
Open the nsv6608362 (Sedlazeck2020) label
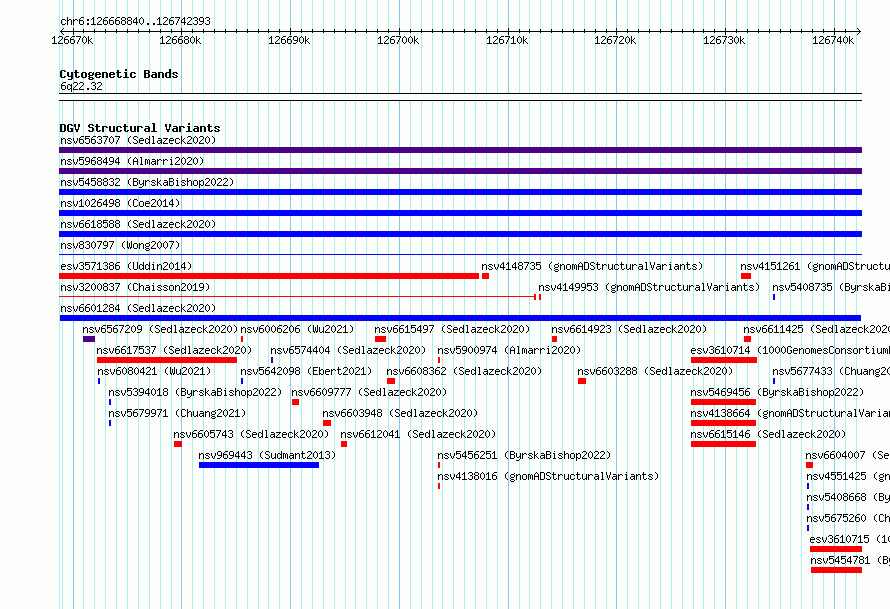[x=464, y=371]
